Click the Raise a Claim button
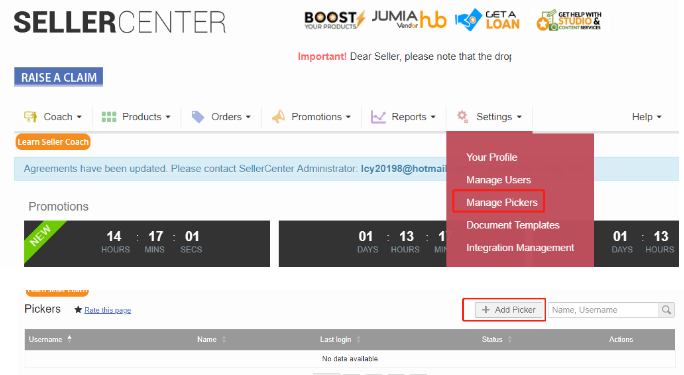 [58, 77]
